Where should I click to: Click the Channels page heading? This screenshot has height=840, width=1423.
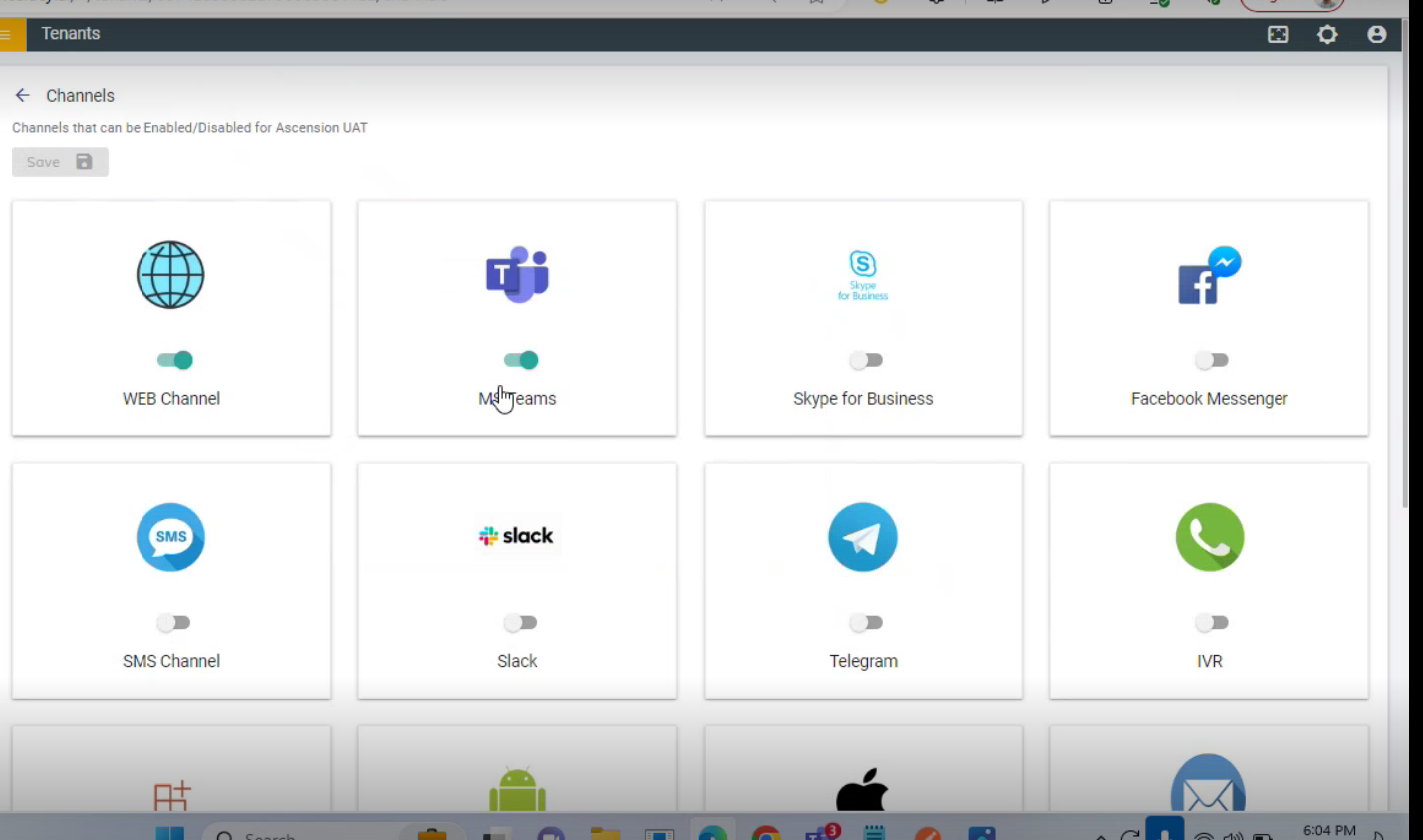pos(80,96)
